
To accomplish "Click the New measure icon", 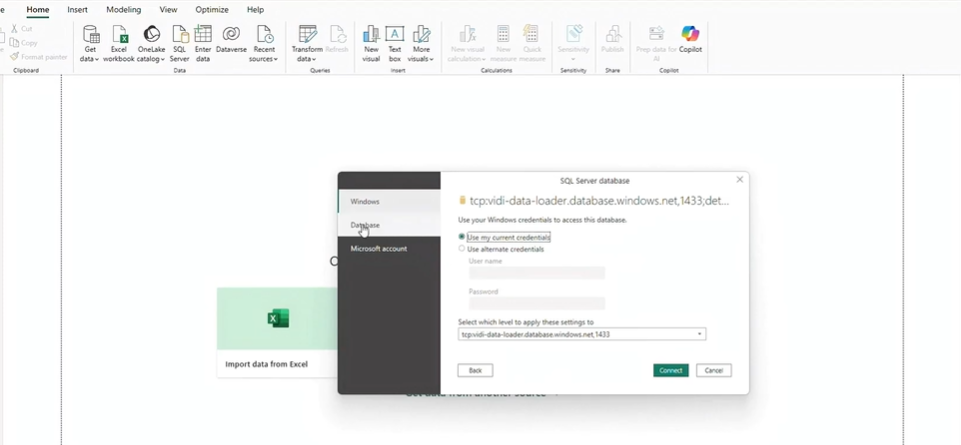I will click(503, 34).
